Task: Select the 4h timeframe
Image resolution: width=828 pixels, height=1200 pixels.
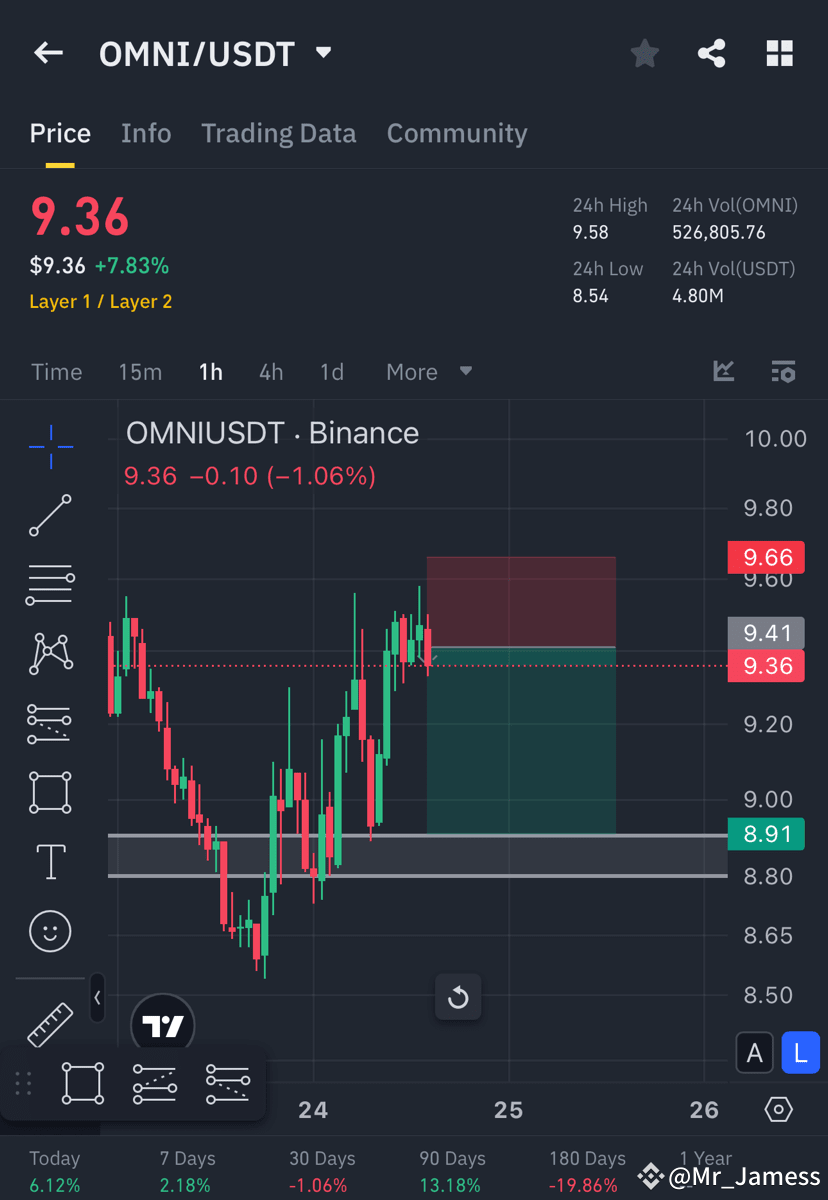Action: click(x=271, y=371)
